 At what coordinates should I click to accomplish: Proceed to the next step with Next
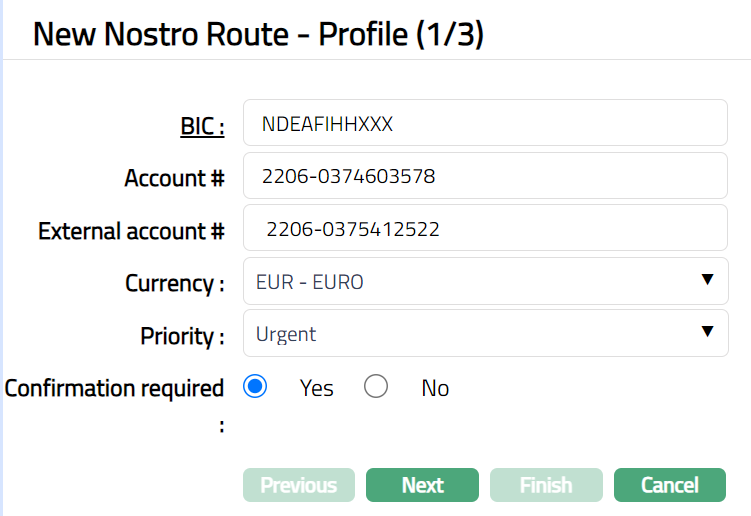422,485
